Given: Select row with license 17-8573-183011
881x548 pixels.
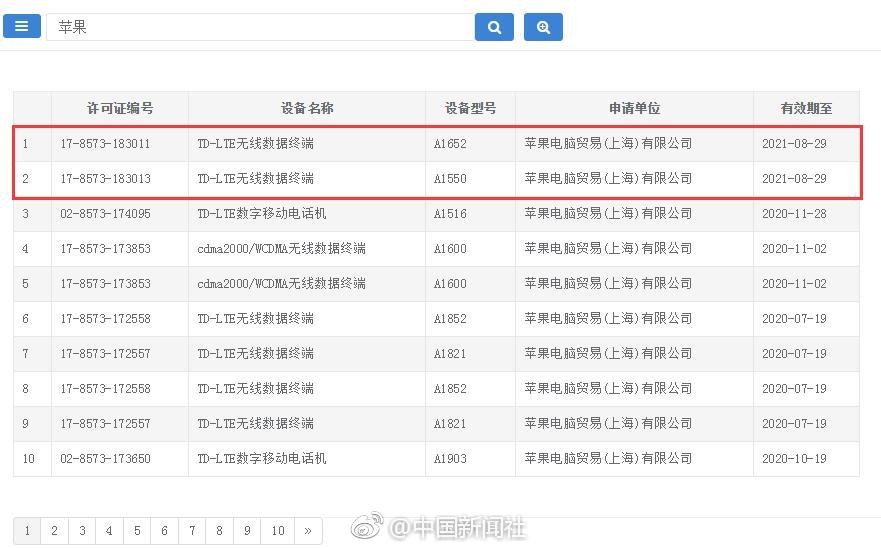Looking at the screenshot, I should click(105, 144).
